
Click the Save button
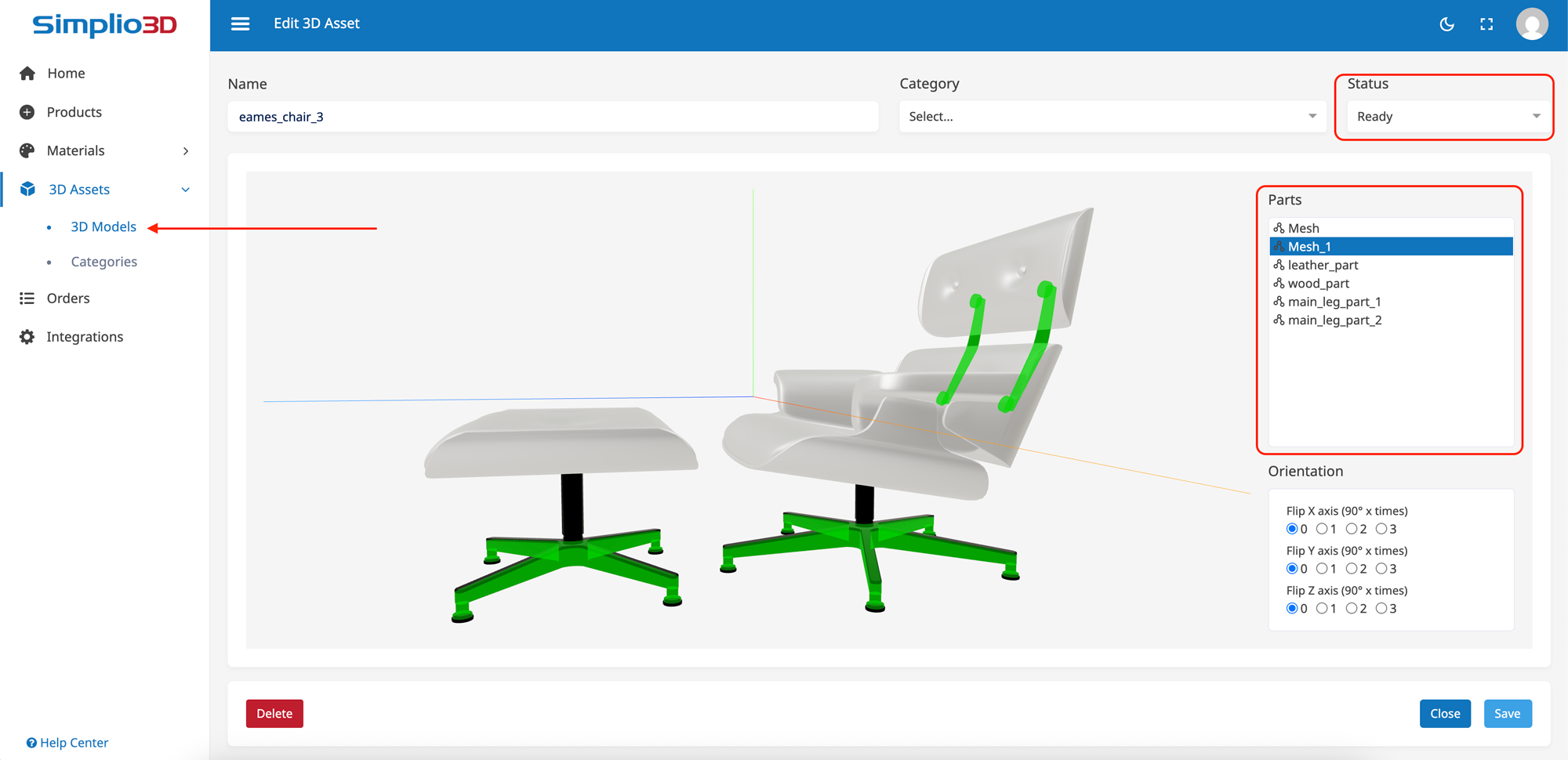[x=1508, y=714]
